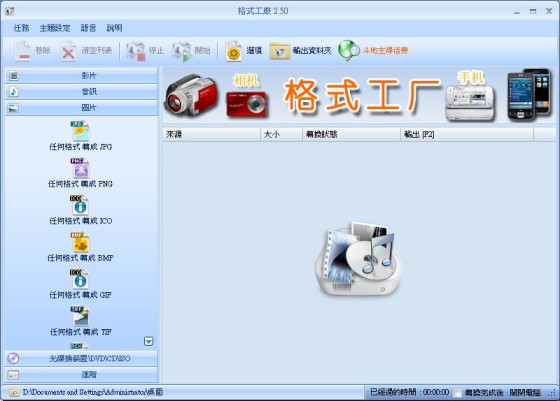Viewport: 560px width, 401px height.
Task: Click the '任何格式 轉成 BMP' label
Action: [81, 258]
